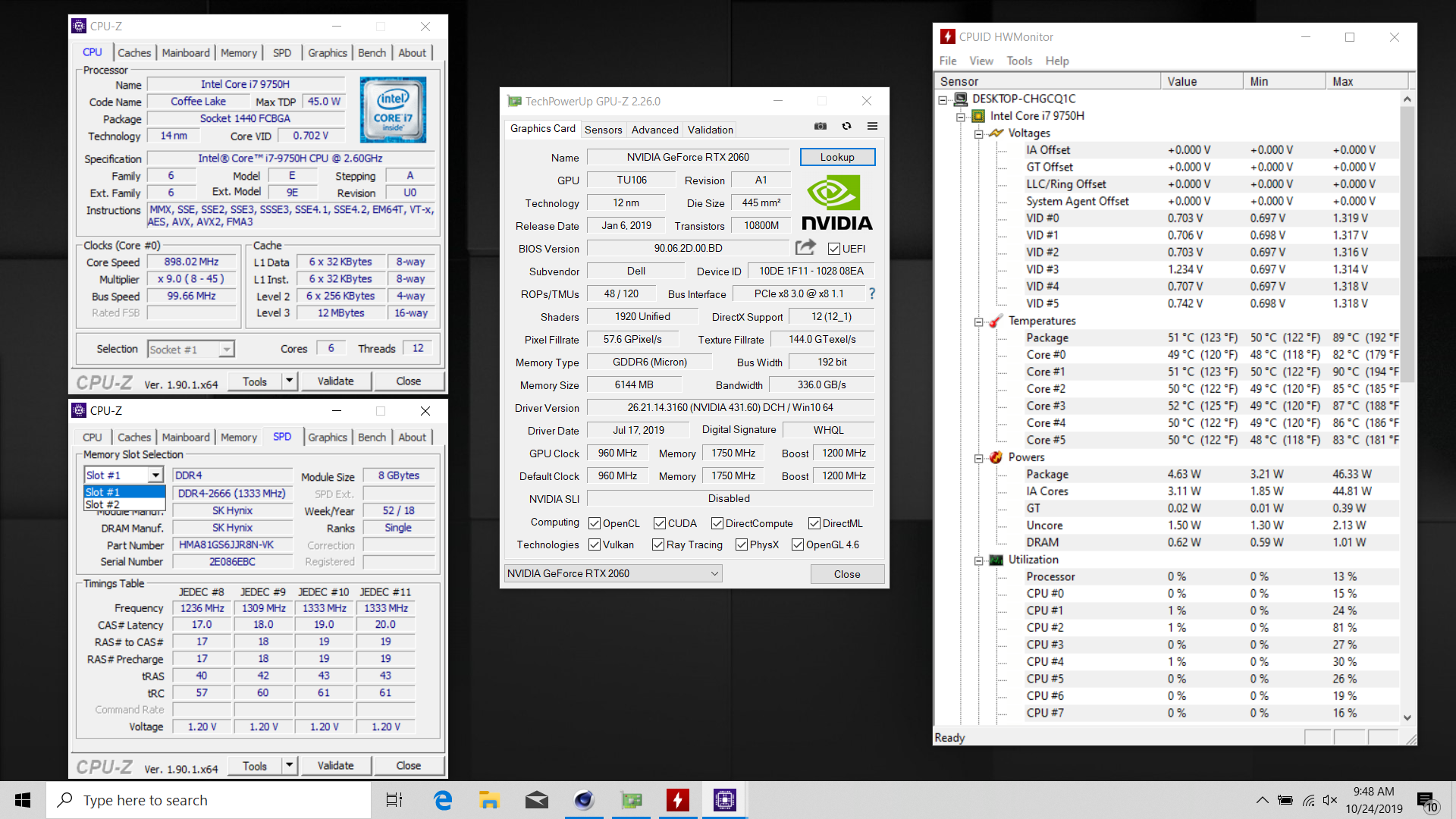Viewport: 1456px width, 819px height.
Task: Open File Explorer from taskbar
Action: click(x=489, y=800)
